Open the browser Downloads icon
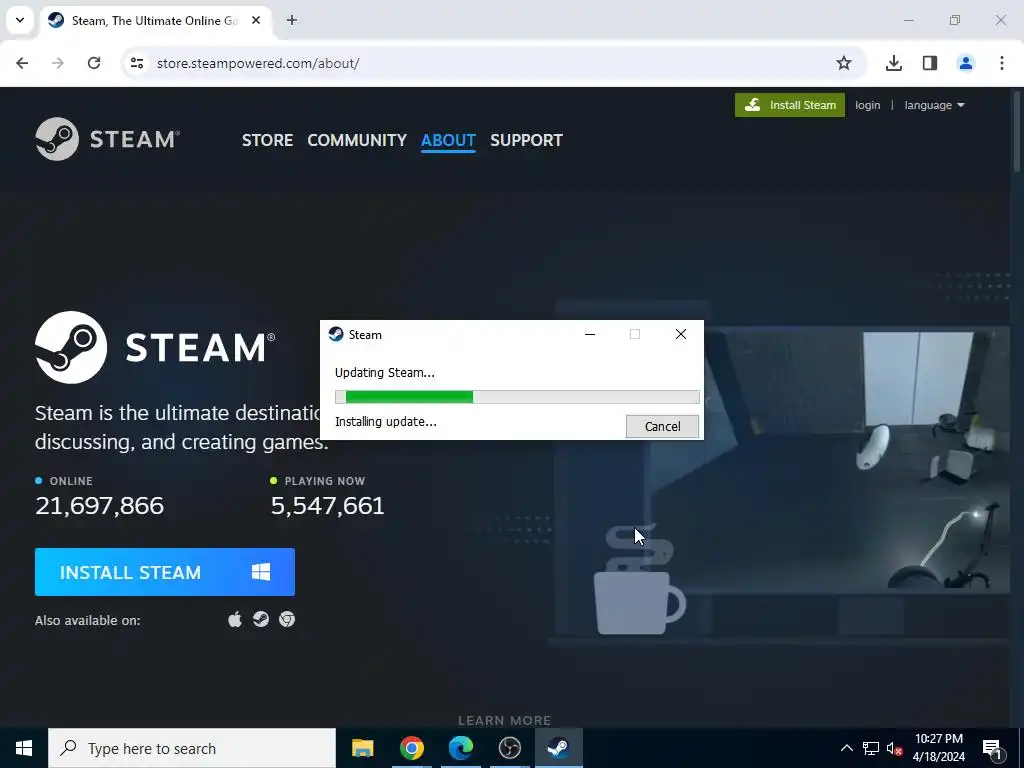This screenshot has height=768, width=1024. (x=894, y=63)
